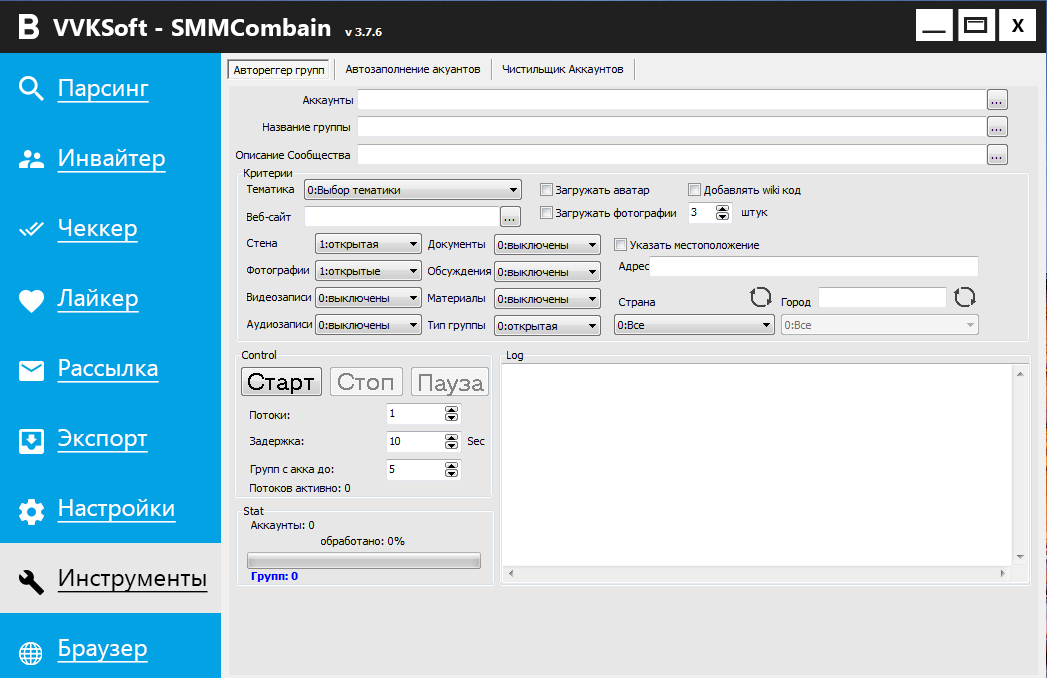Viewport: 1047px width, 678px height.
Task: Open the Лайкер section
Action: point(97,299)
